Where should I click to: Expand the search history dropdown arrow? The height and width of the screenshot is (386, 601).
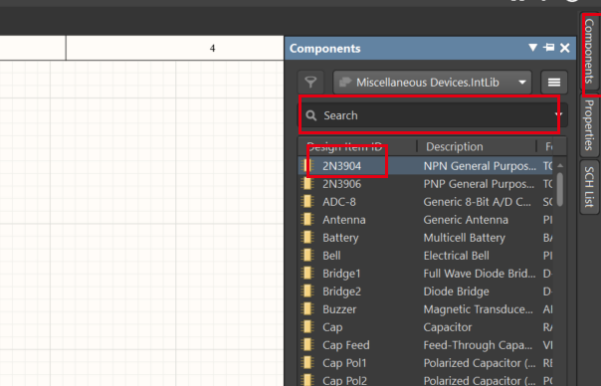pyautogui.click(x=558, y=114)
